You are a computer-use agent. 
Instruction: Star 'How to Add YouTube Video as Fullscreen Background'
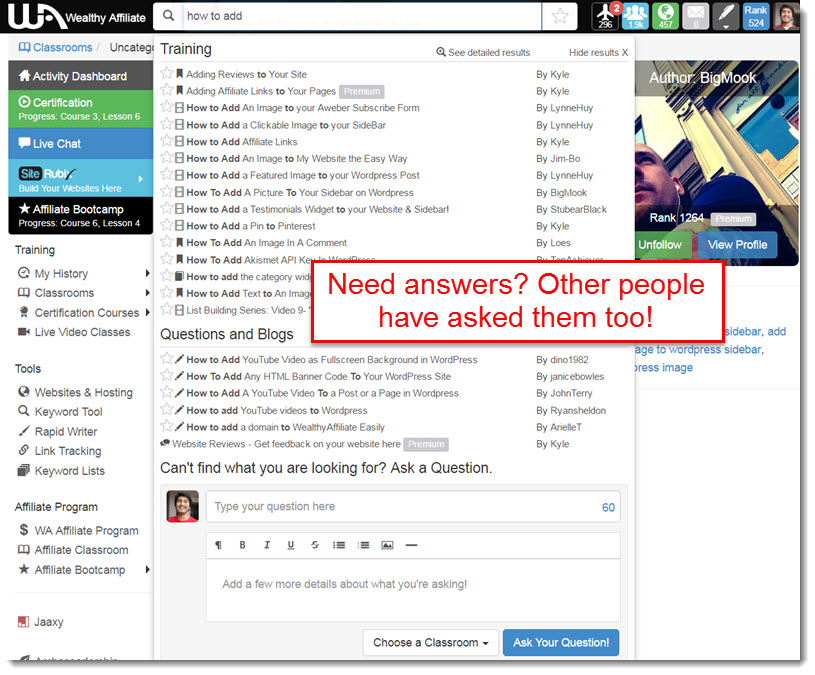pos(166,359)
